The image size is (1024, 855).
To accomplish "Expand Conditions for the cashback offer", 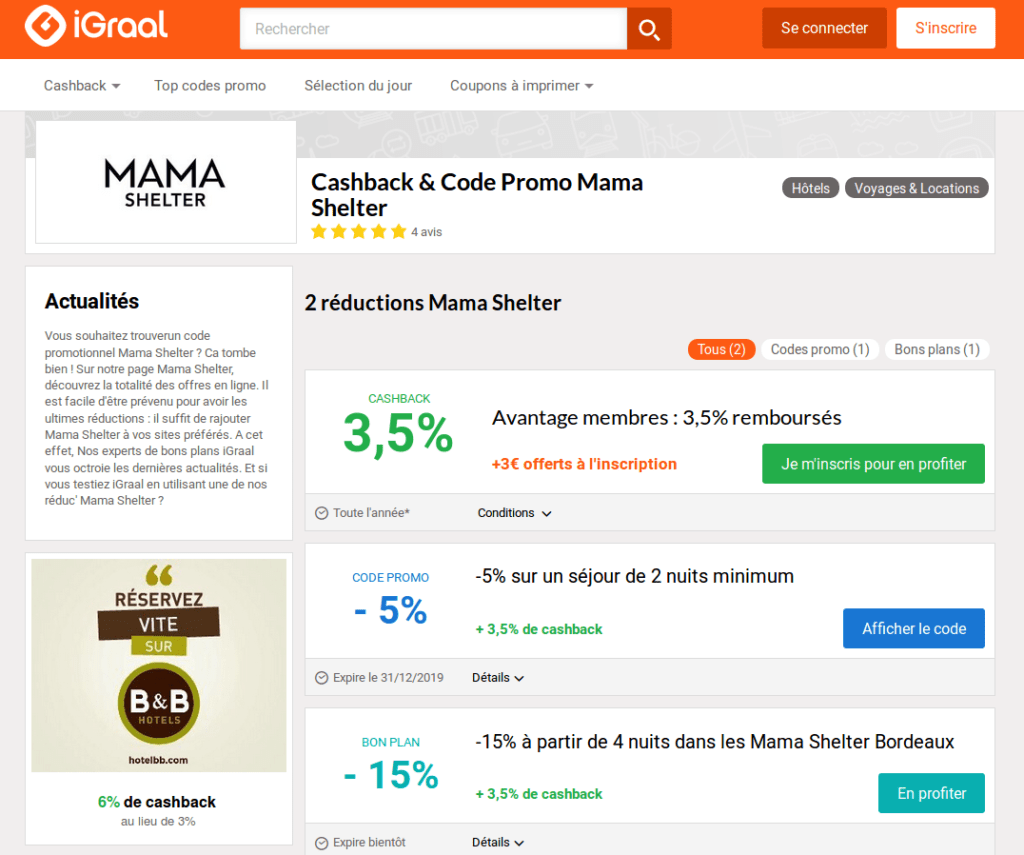I will (514, 513).
